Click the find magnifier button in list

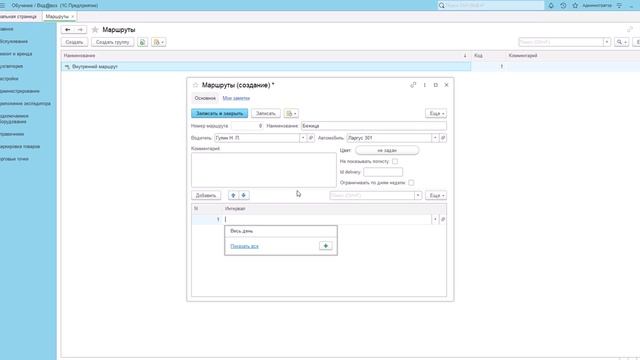[x=622, y=42]
